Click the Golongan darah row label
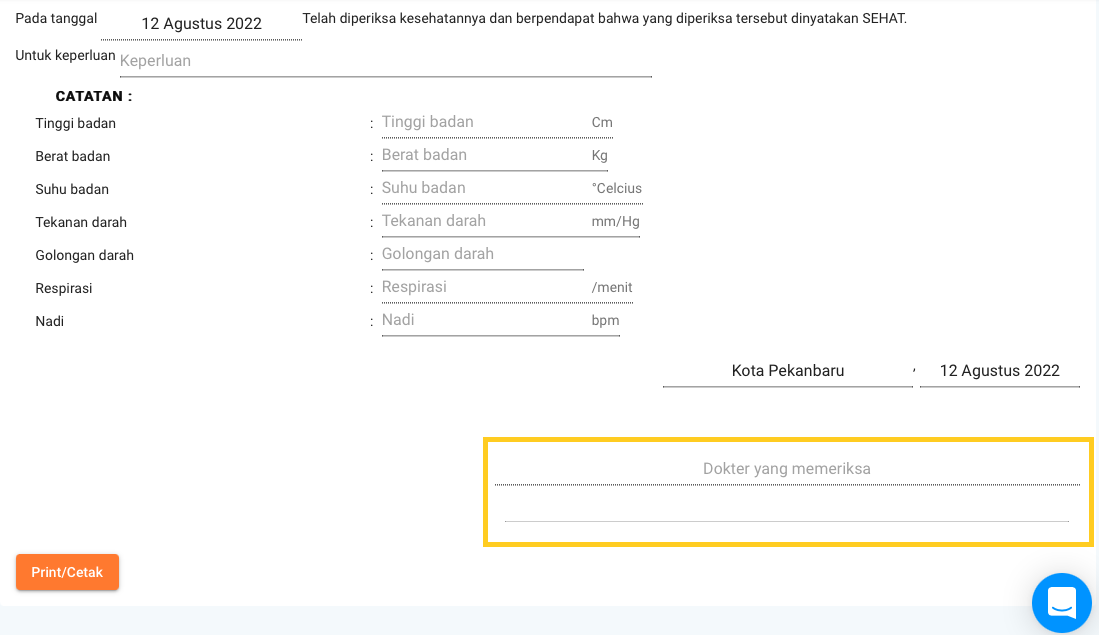The image size is (1099, 635). (x=85, y=255)
